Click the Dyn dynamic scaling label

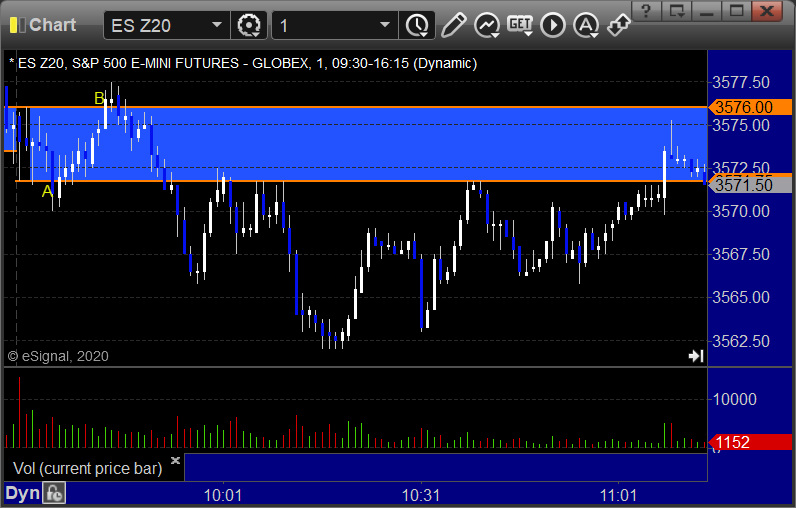tap(23, 493)
